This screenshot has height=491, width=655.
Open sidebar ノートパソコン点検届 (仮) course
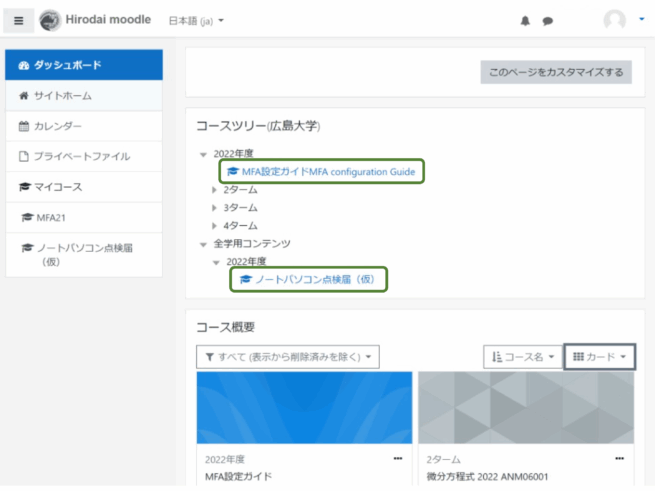[84, 254]
